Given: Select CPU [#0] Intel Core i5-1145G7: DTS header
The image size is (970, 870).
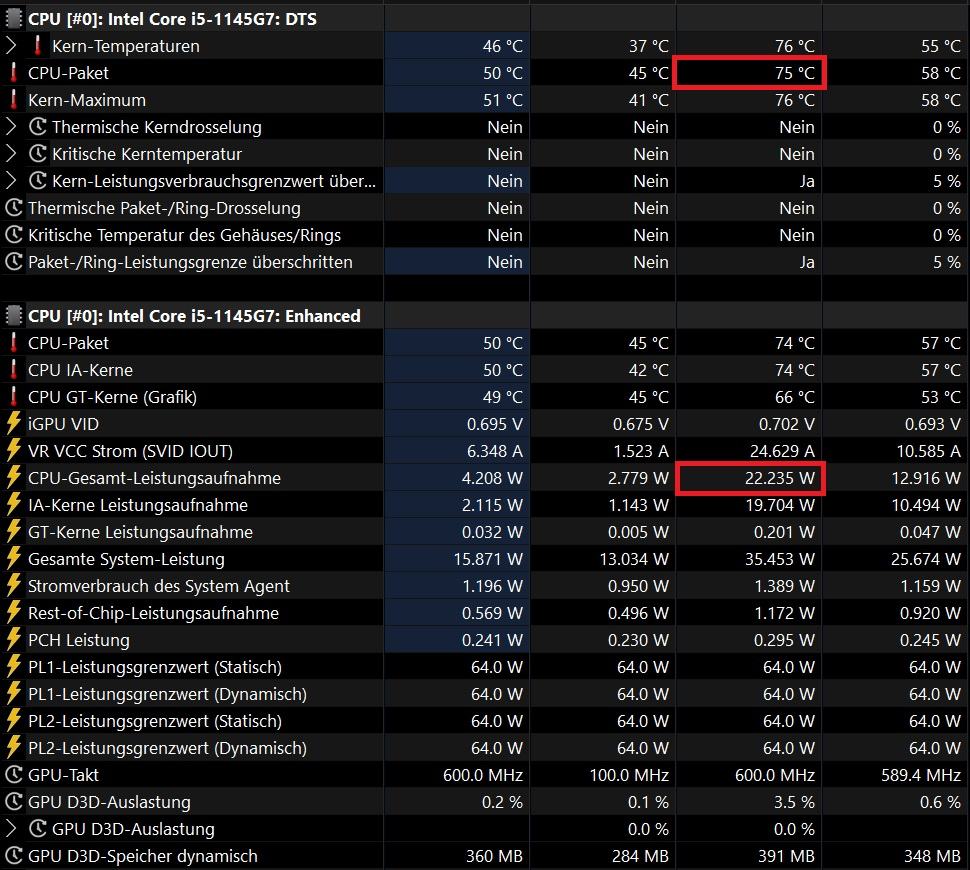Looking at the screenshot, I should point(173,19).
